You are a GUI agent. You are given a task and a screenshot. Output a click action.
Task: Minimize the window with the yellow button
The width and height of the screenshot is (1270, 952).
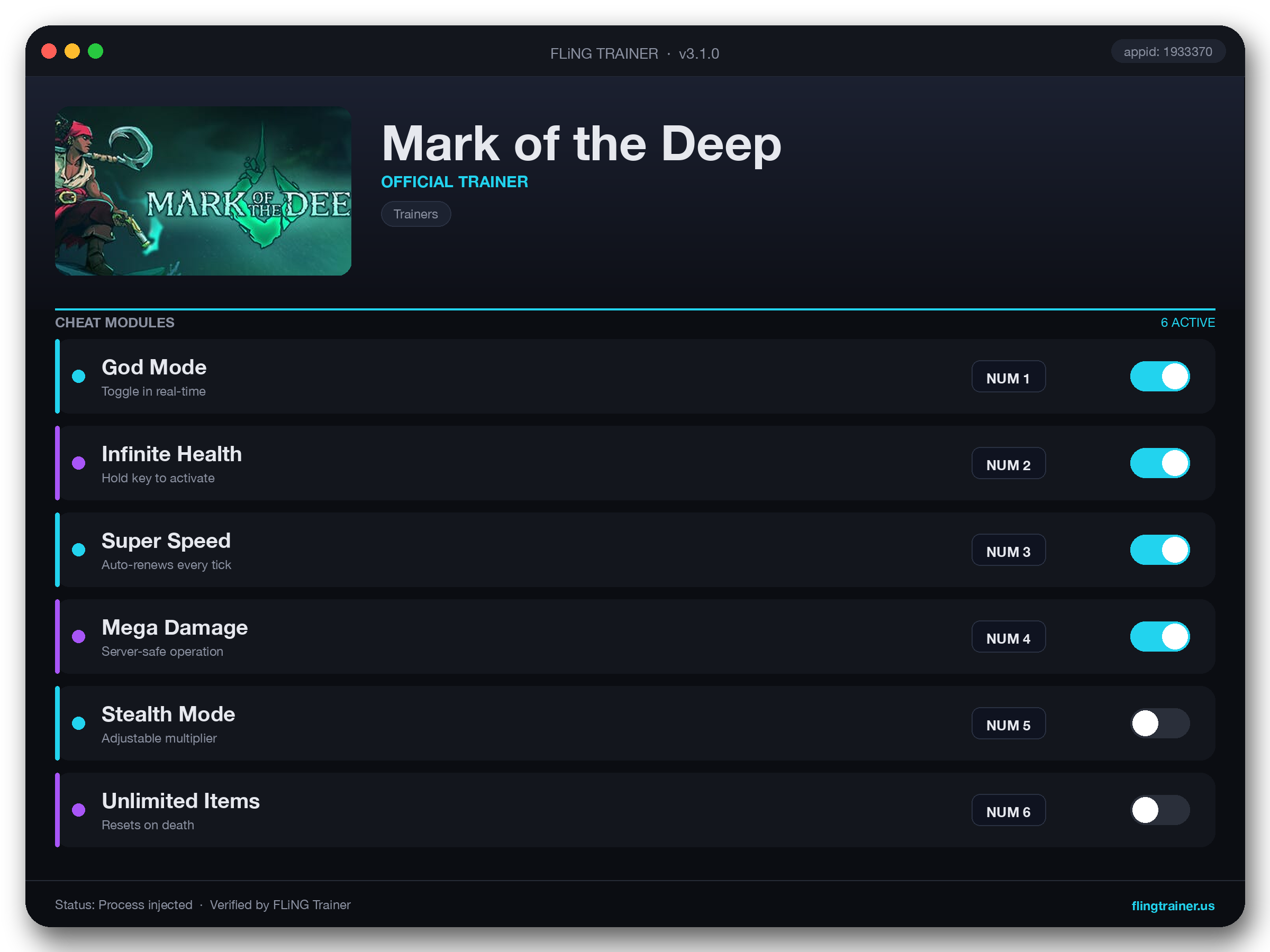pyautogui.click(x=72, y=52)
